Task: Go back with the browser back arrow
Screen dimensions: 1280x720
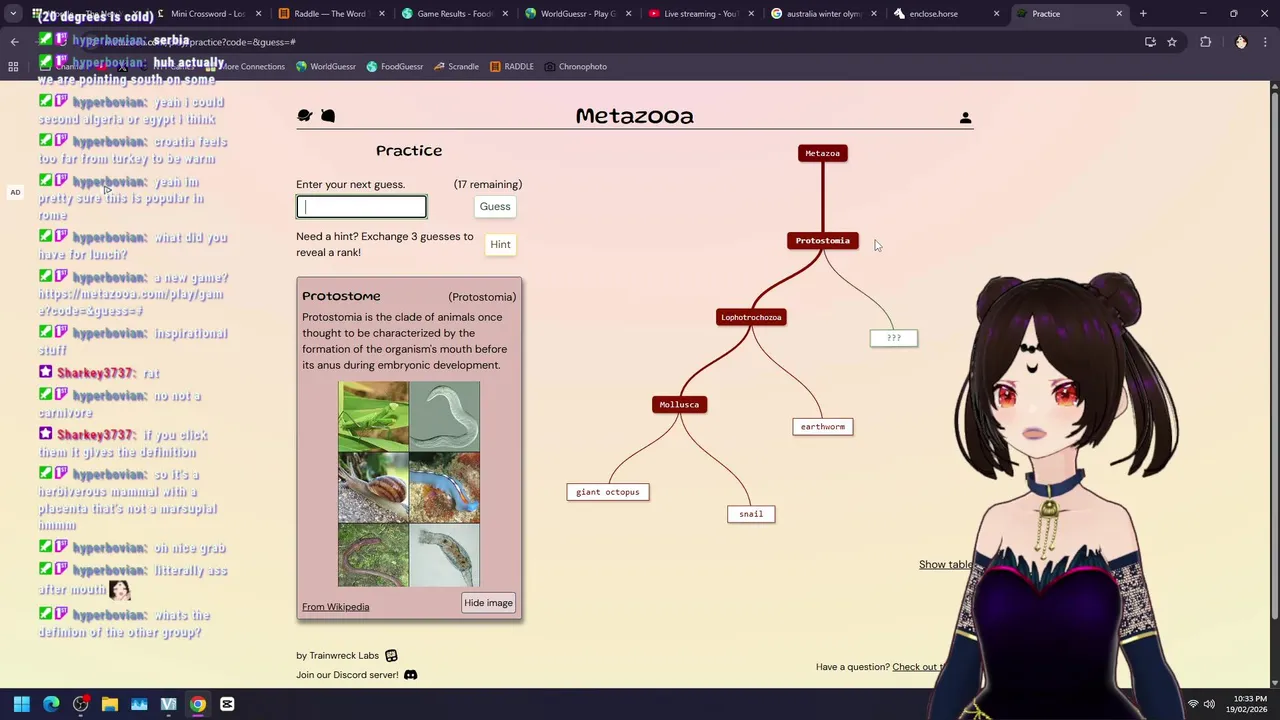Action: 14,42
